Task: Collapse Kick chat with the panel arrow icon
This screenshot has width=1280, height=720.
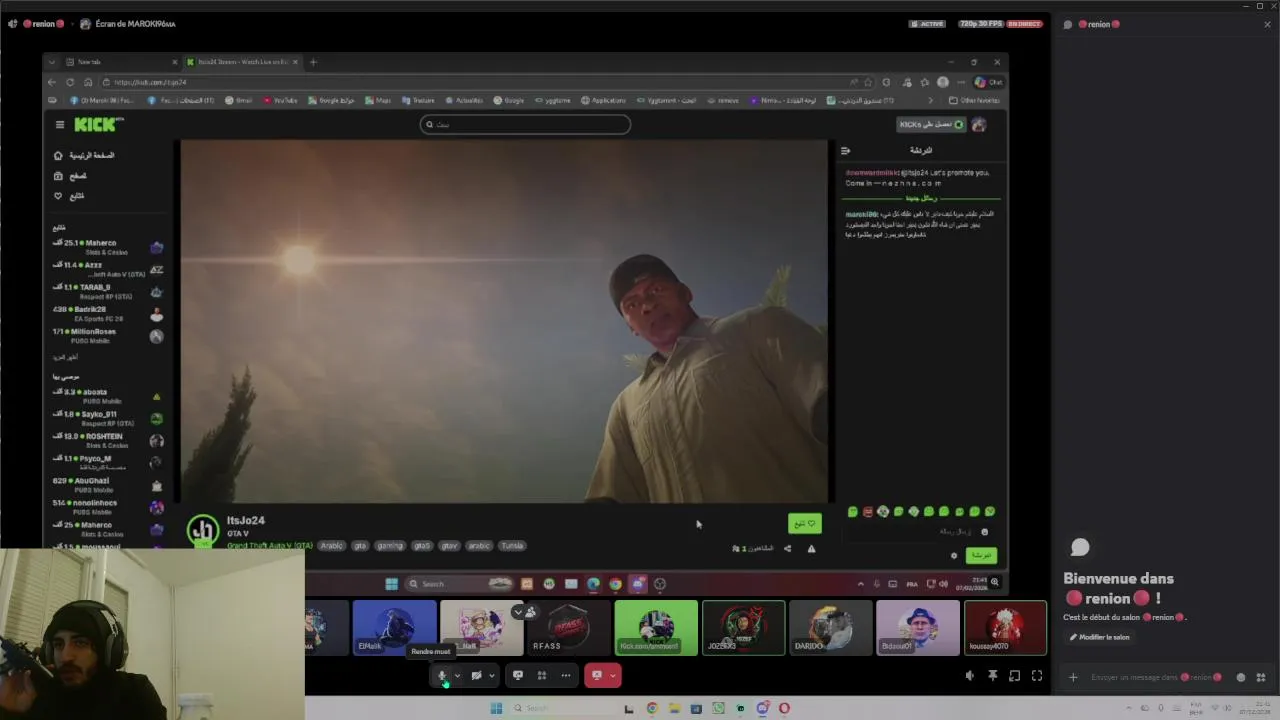Action: coord(846,151)
